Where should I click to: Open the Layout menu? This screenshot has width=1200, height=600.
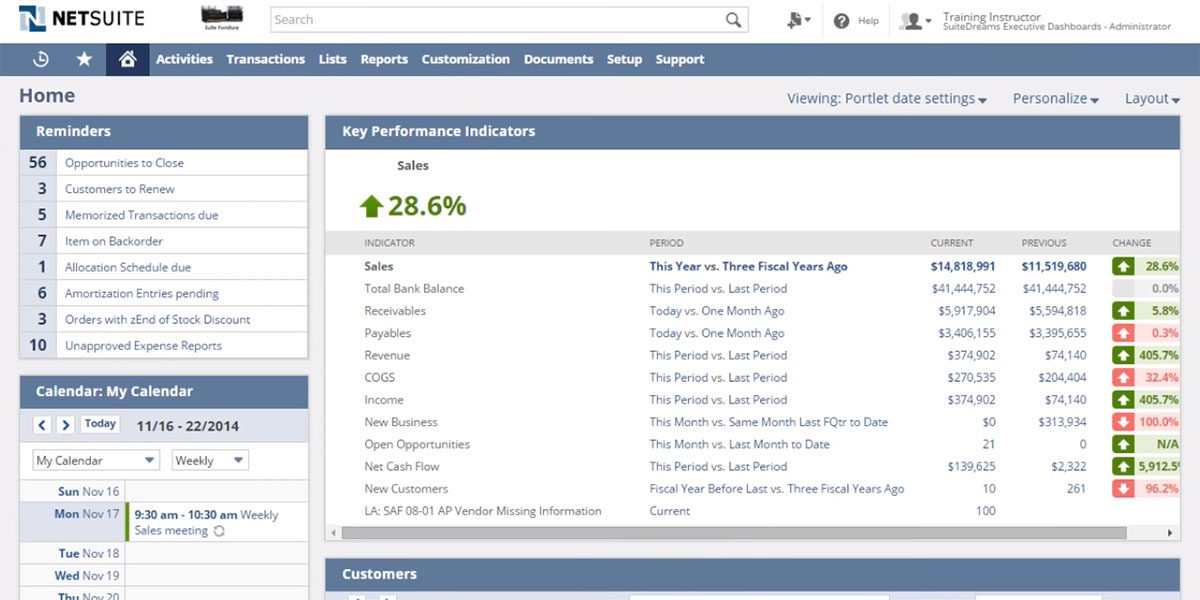[1148, 98]
